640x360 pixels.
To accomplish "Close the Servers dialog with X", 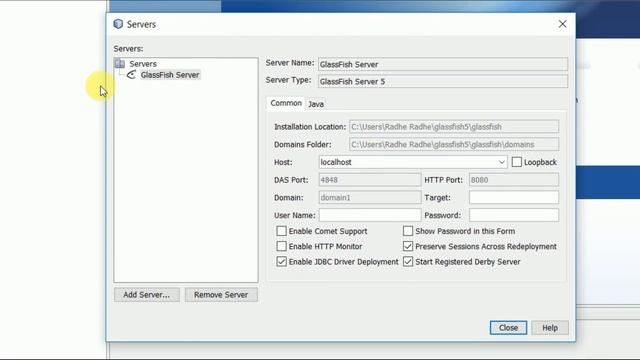I will [x=562, y=24].
